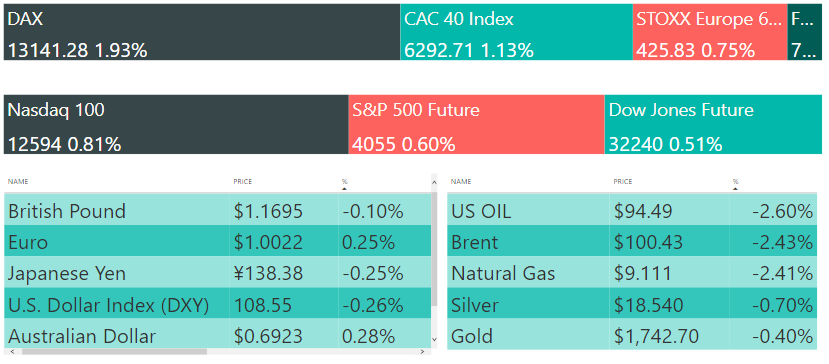The width and height of the screenshot is (829, 364).
Task: Click the PRICE header in commodities table
Action: coord(623,181)
